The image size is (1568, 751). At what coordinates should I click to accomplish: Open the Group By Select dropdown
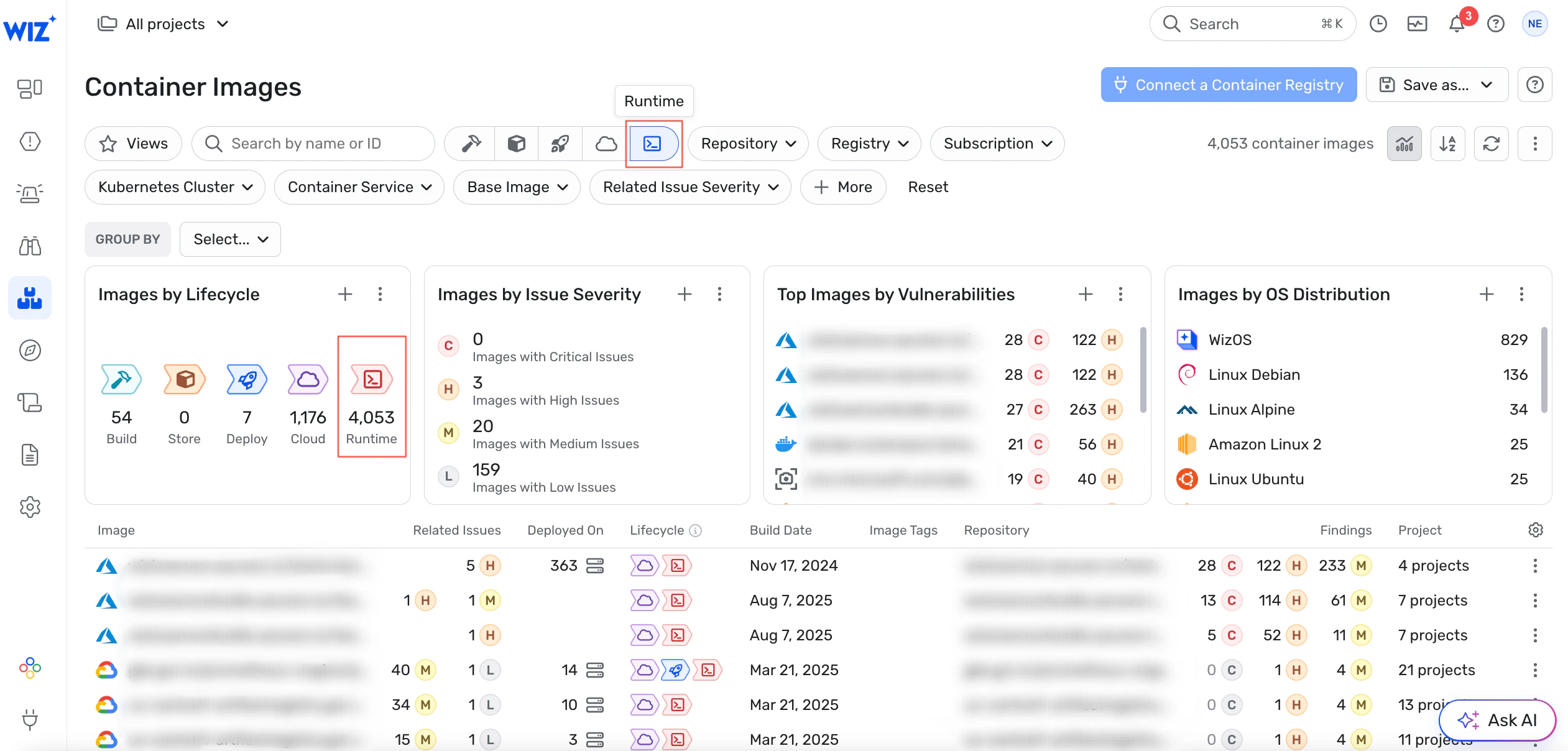(230, 239)
